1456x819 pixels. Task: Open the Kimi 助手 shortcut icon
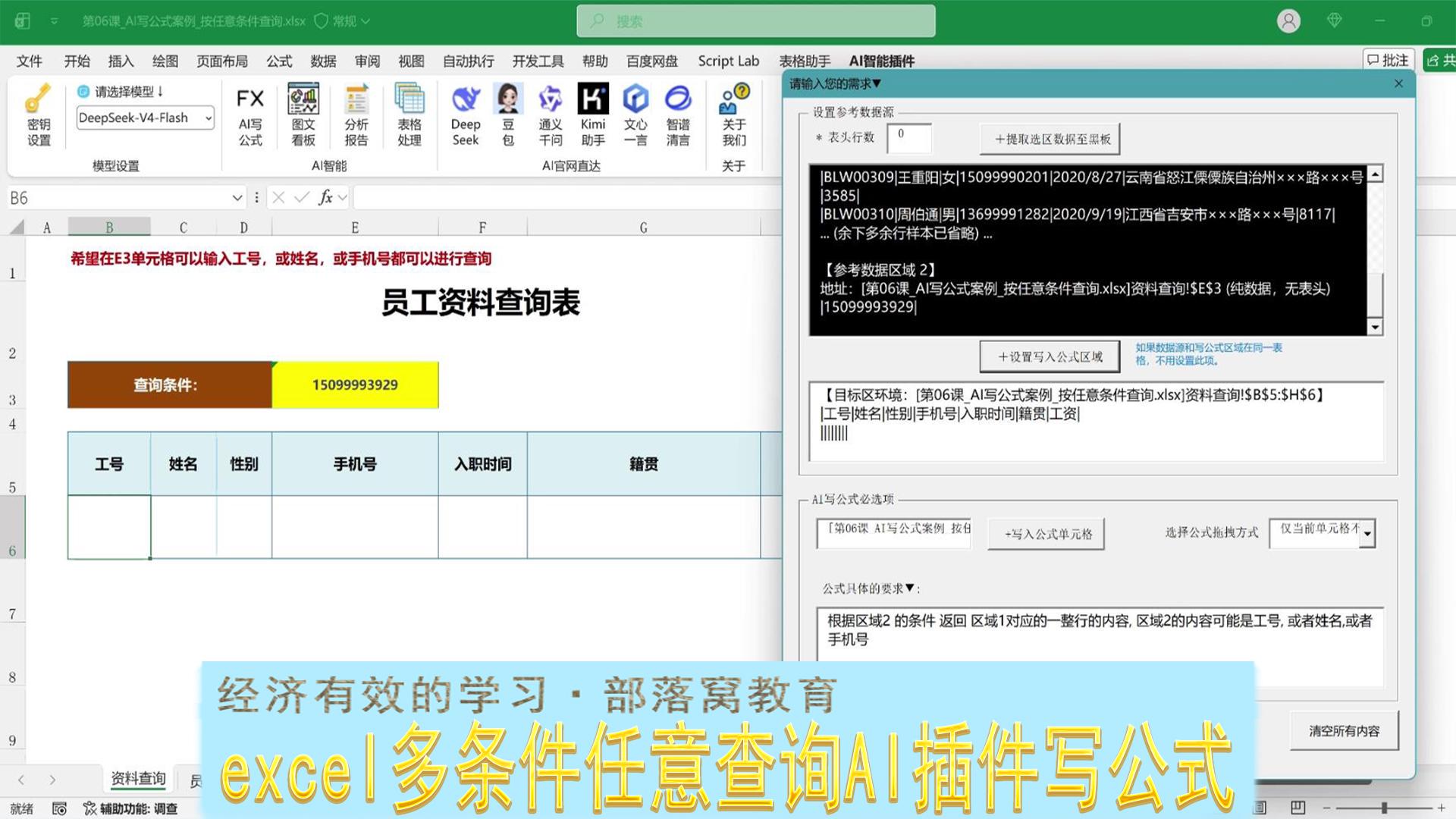(x=593, y=115)
